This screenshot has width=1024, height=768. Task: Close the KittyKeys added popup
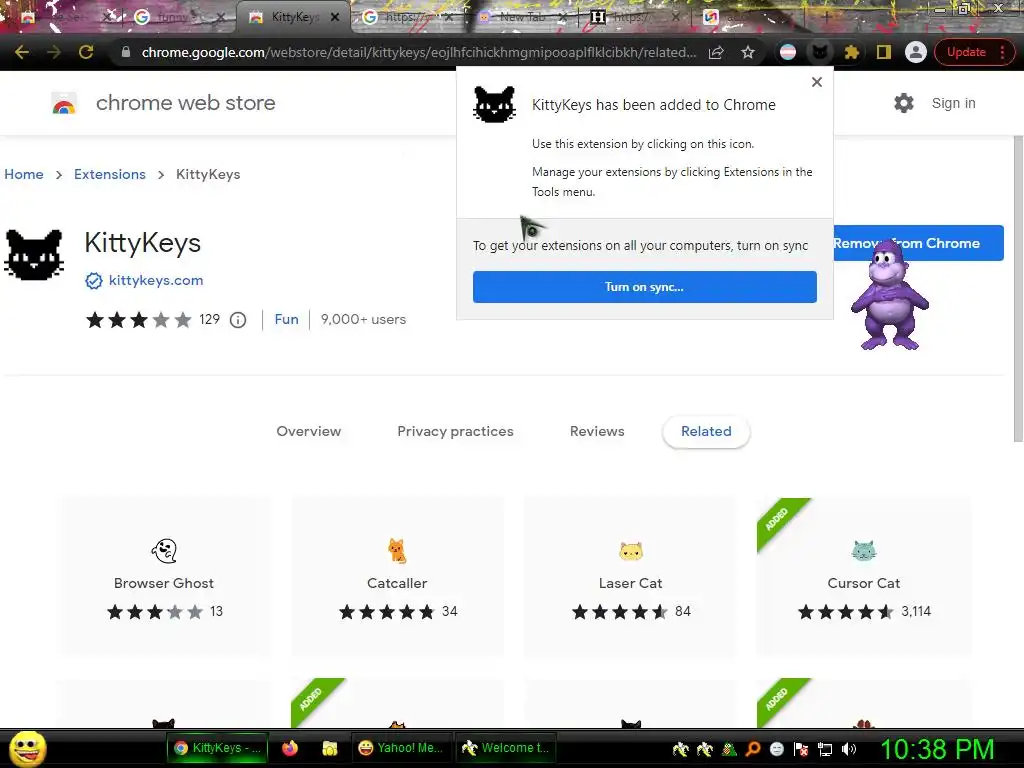(x=816, y=82)
